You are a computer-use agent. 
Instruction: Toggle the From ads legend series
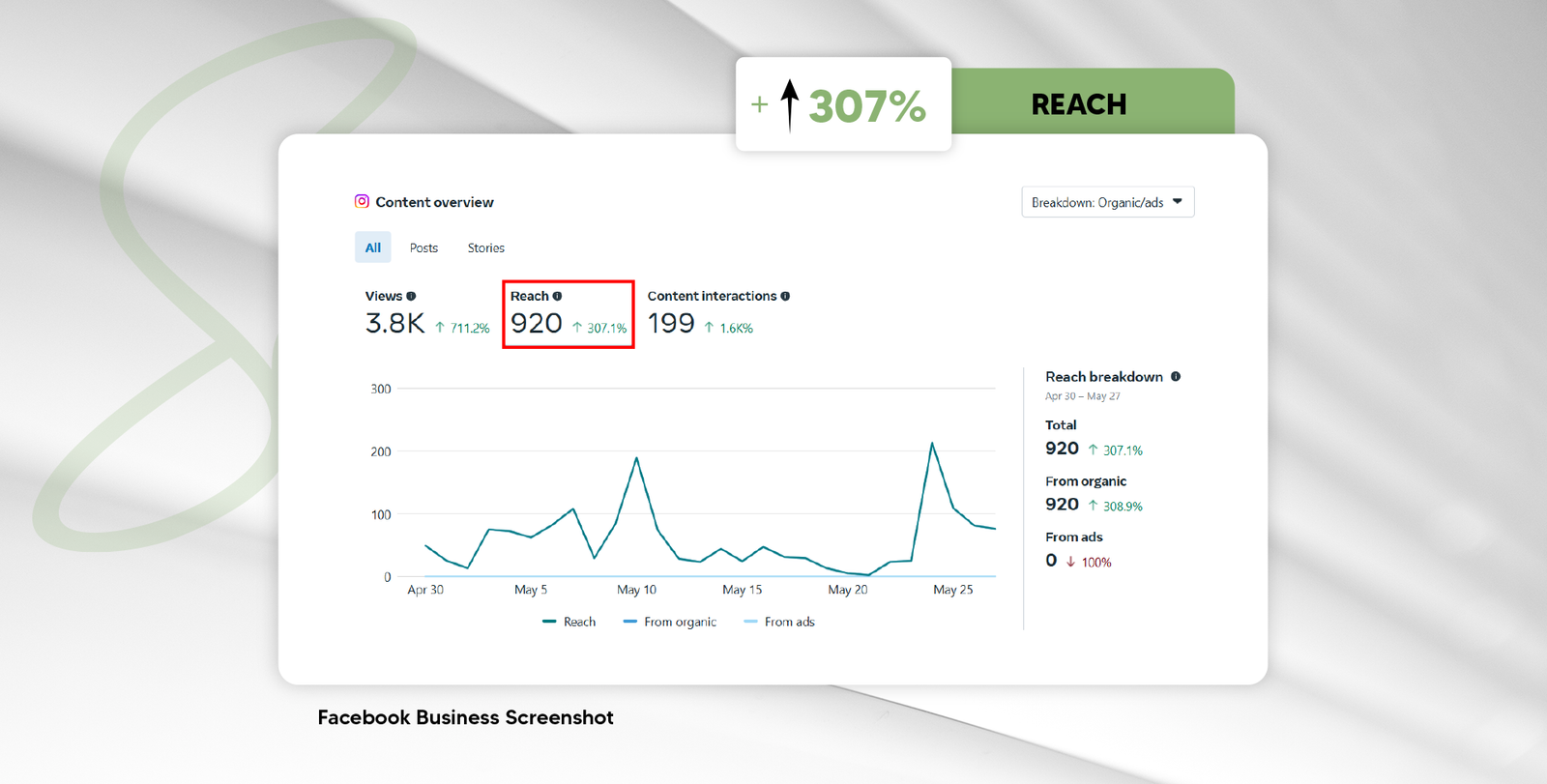779,622
